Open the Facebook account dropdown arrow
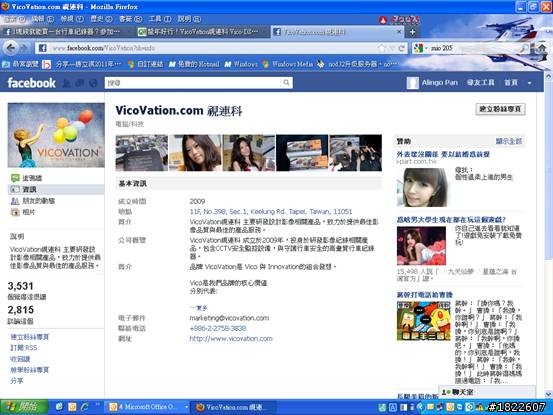Screen dimensions: 553x415 (529, 83)
